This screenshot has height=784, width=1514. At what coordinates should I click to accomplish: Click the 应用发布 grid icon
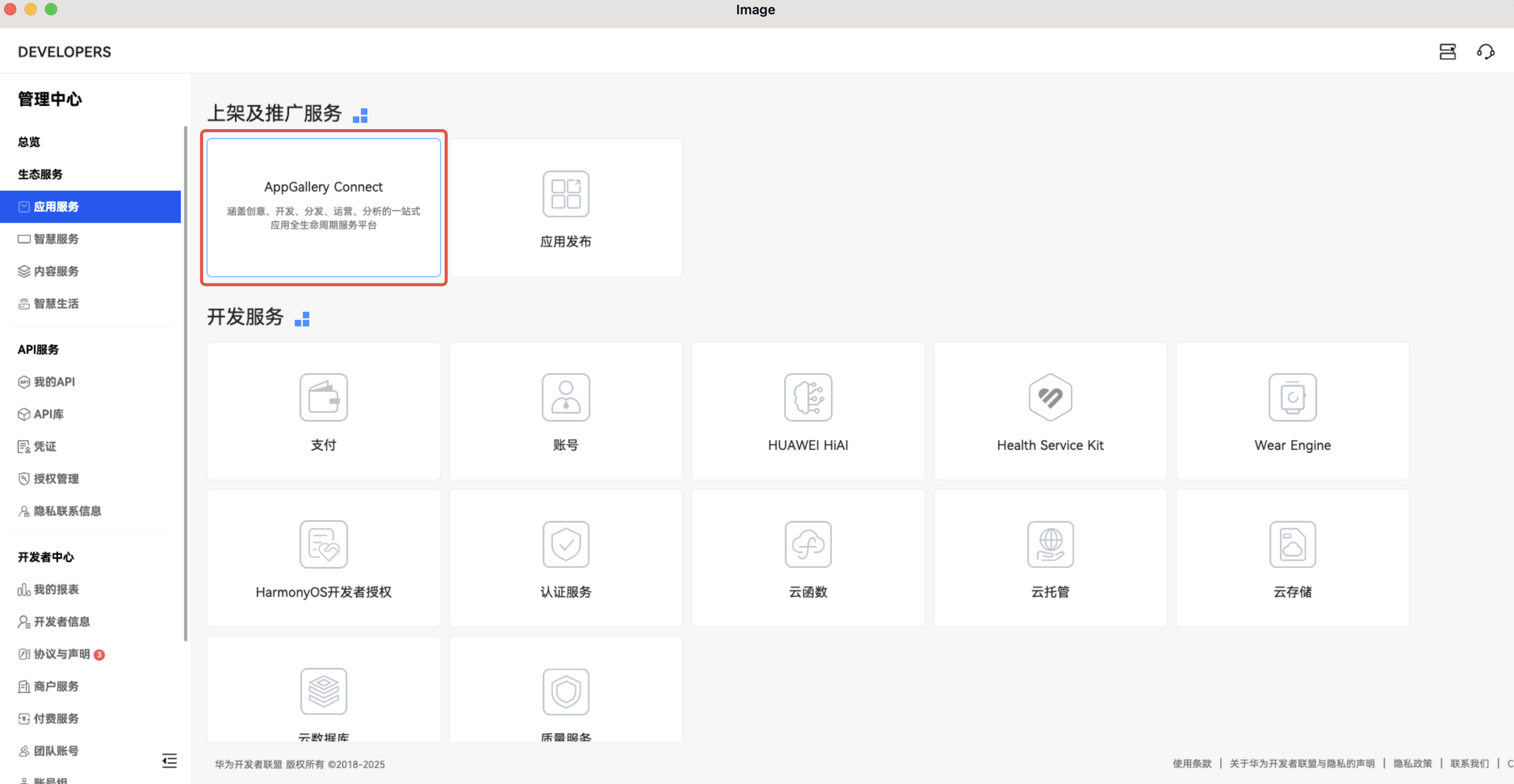566,194
